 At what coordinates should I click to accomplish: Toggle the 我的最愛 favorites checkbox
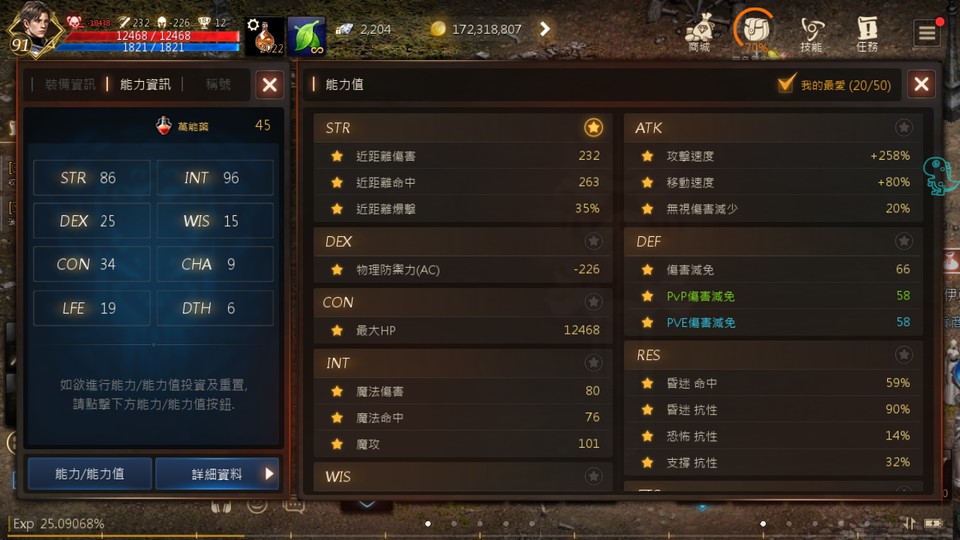point(786,84)
